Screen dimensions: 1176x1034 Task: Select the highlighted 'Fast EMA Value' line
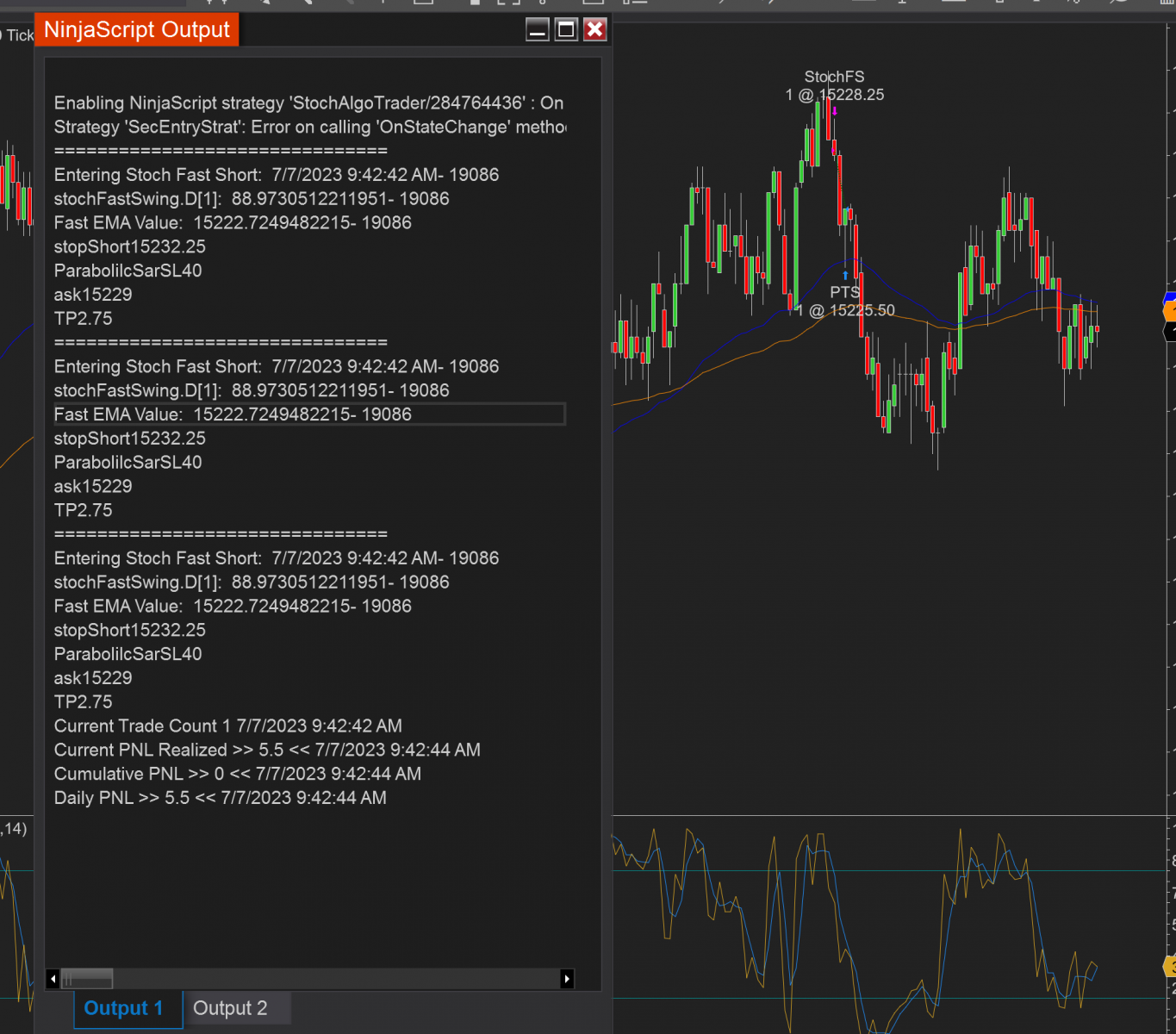pyautogui.click(x=309, y=414)
